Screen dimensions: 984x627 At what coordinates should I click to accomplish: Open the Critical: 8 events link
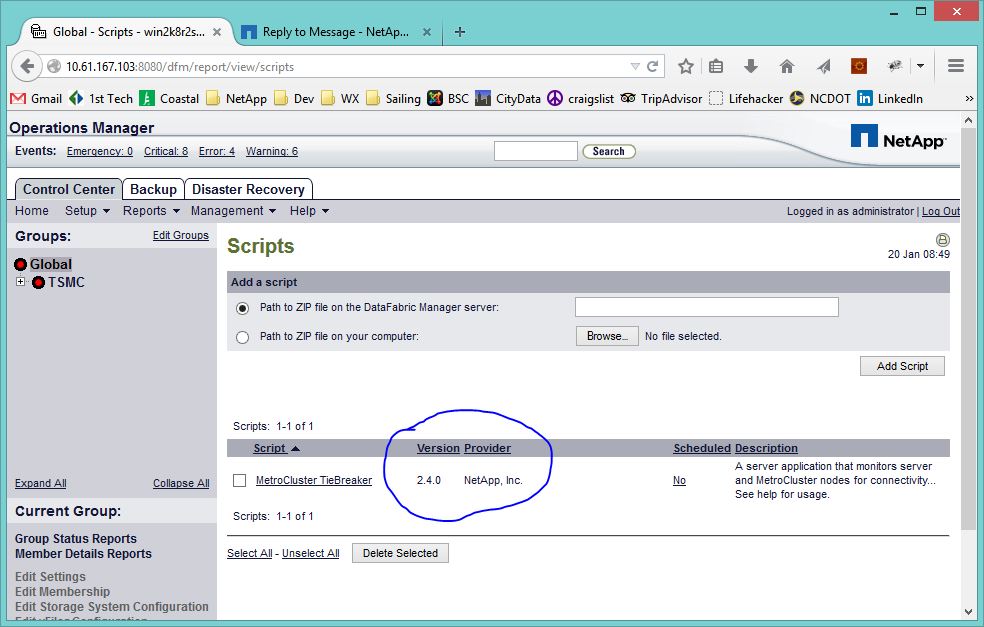166,151
